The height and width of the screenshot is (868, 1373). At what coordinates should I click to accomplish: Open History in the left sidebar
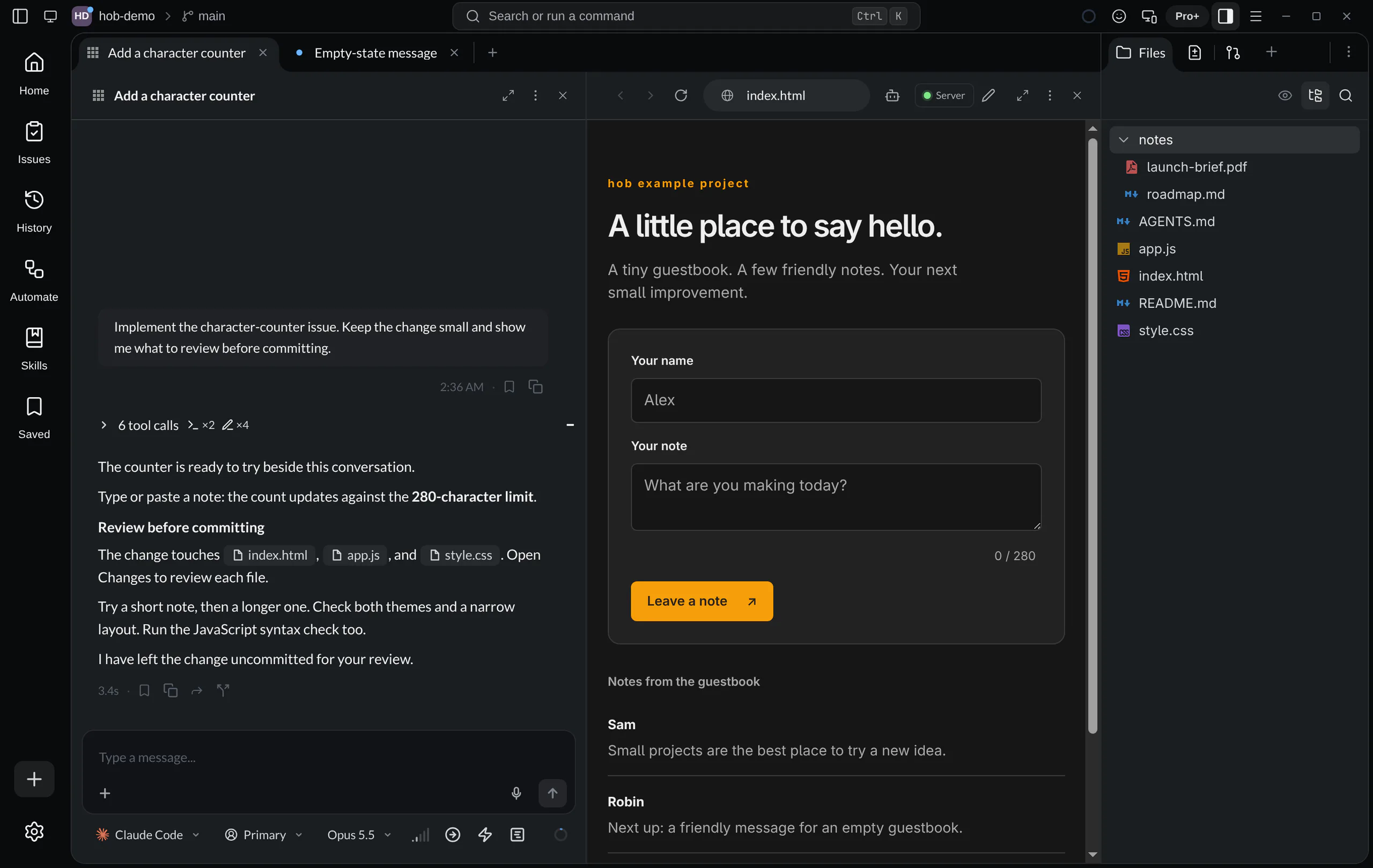tap(34, 211)
